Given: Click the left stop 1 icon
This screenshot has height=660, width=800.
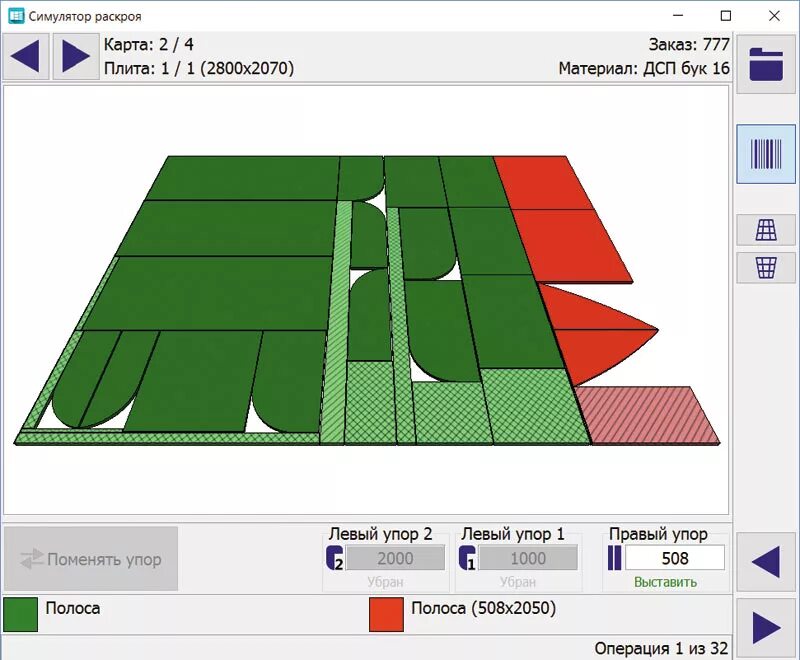Looking at the screenshot, I should click(467, 558).
